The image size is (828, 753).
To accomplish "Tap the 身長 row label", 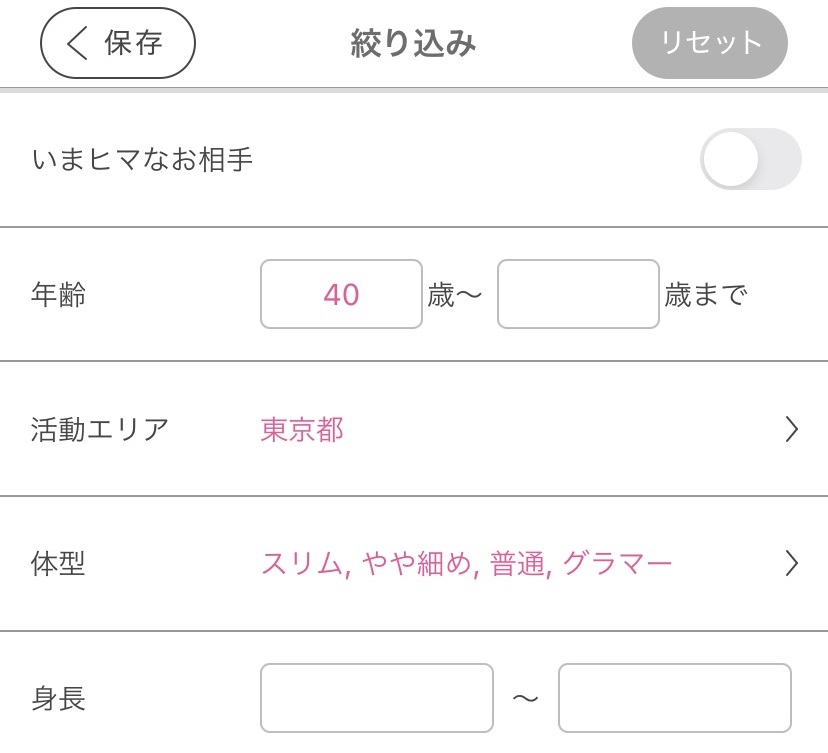I will [x=58, y=698].
